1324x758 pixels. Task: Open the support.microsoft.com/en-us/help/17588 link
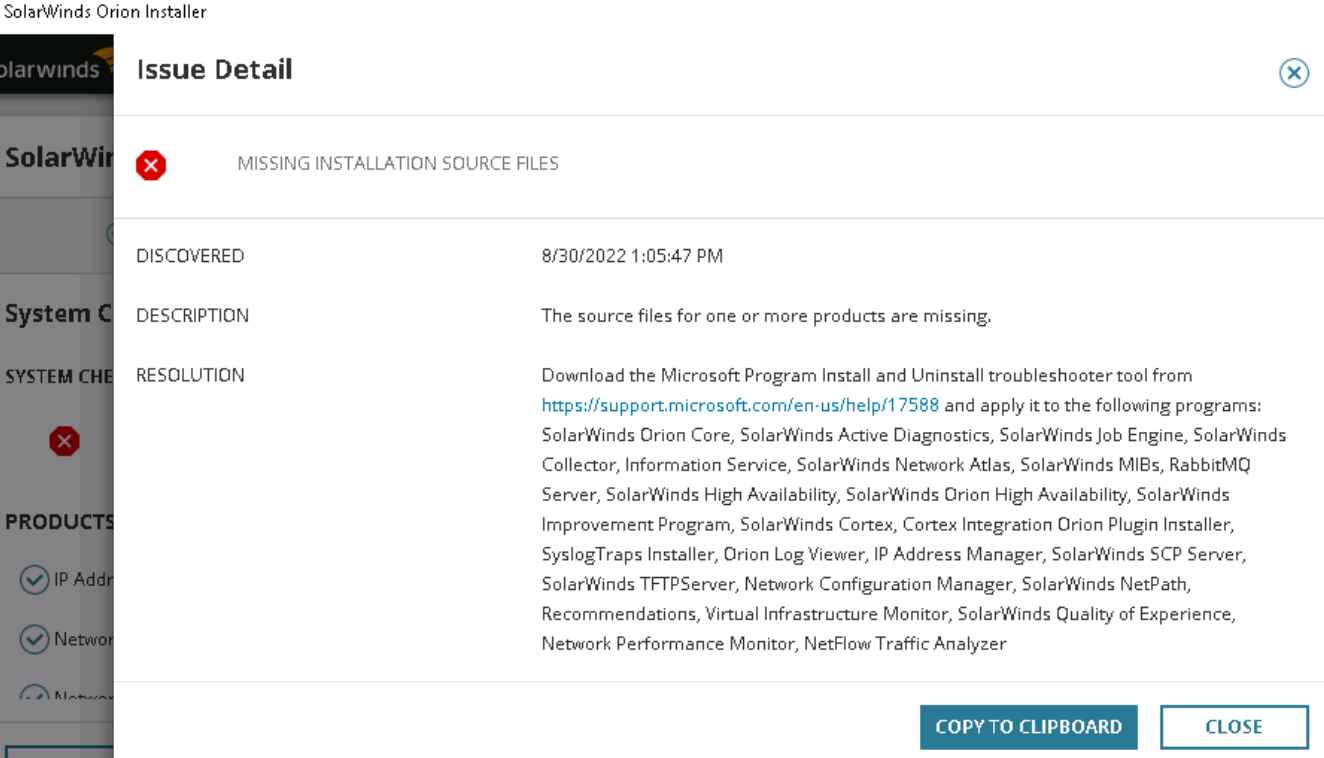tap(740, 405)
